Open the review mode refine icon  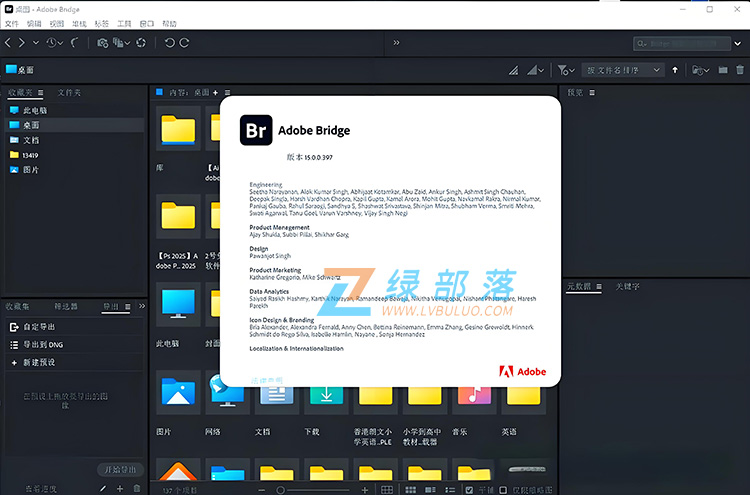tap(121, 43)
